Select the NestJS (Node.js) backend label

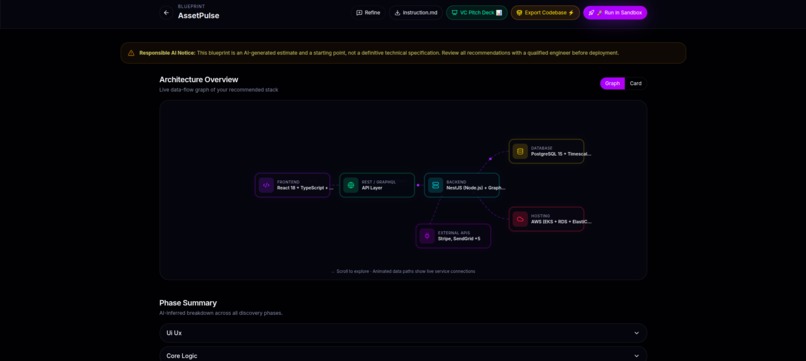pos(475,188)
